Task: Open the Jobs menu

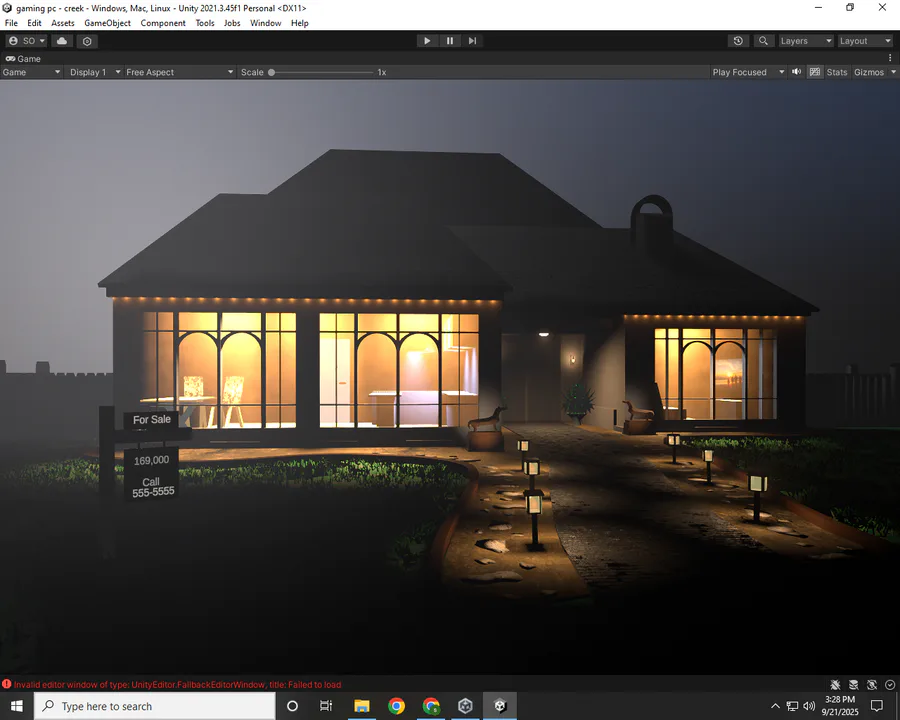Action: 232,23
